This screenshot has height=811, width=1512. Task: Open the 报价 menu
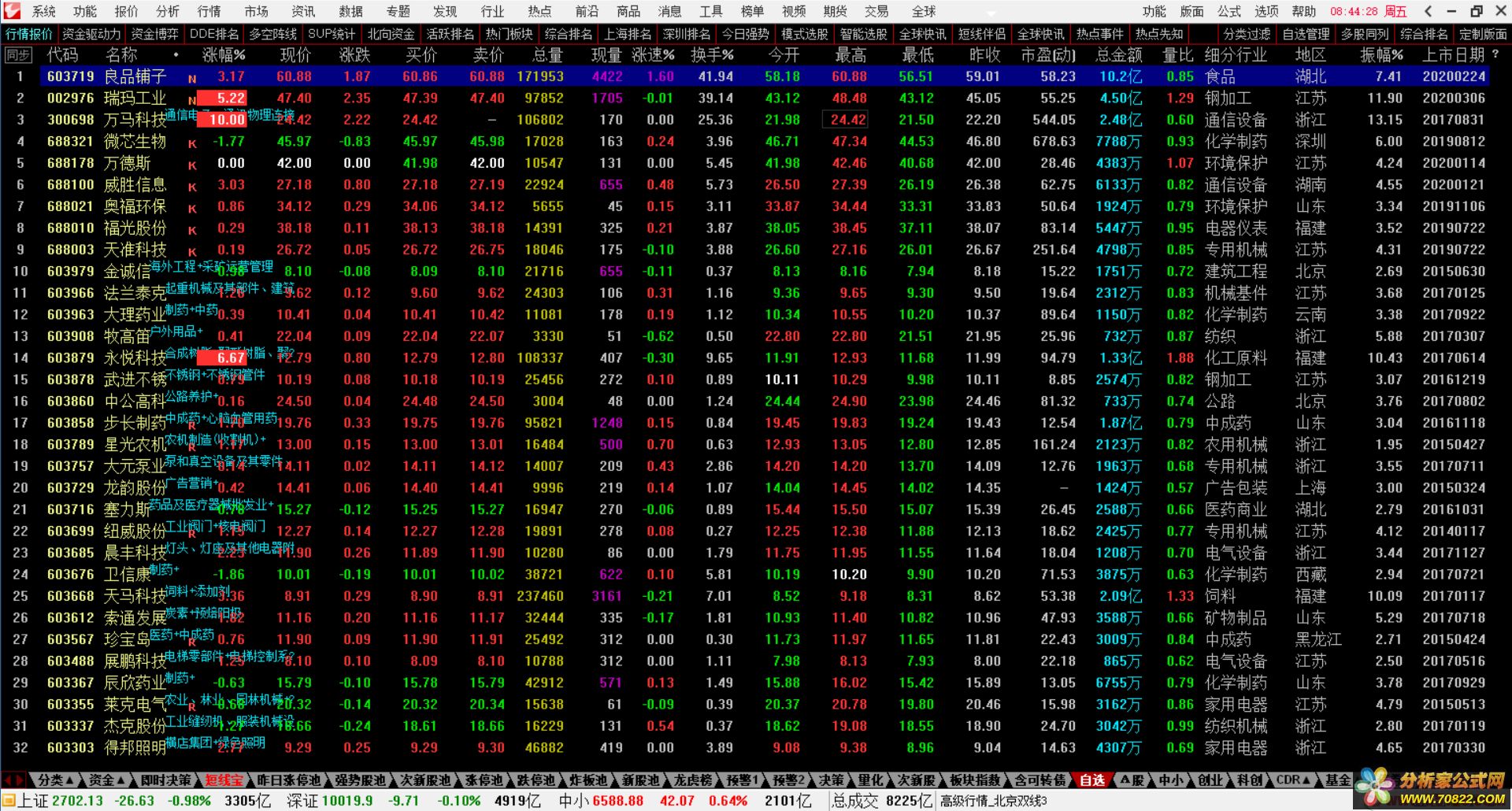[126, 11]
